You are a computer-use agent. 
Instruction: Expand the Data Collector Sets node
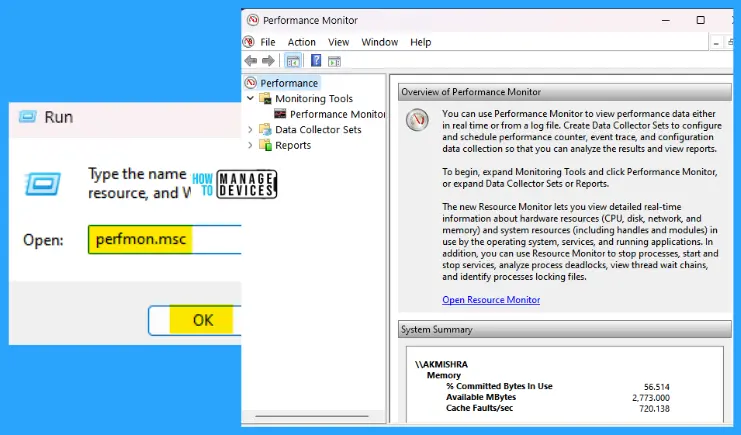tap(250, 129)
